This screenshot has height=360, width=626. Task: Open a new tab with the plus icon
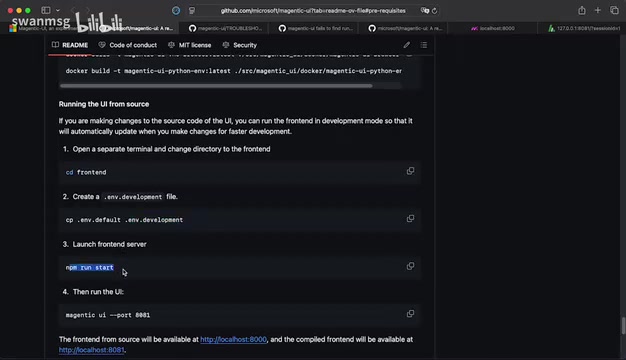[598, 10]
